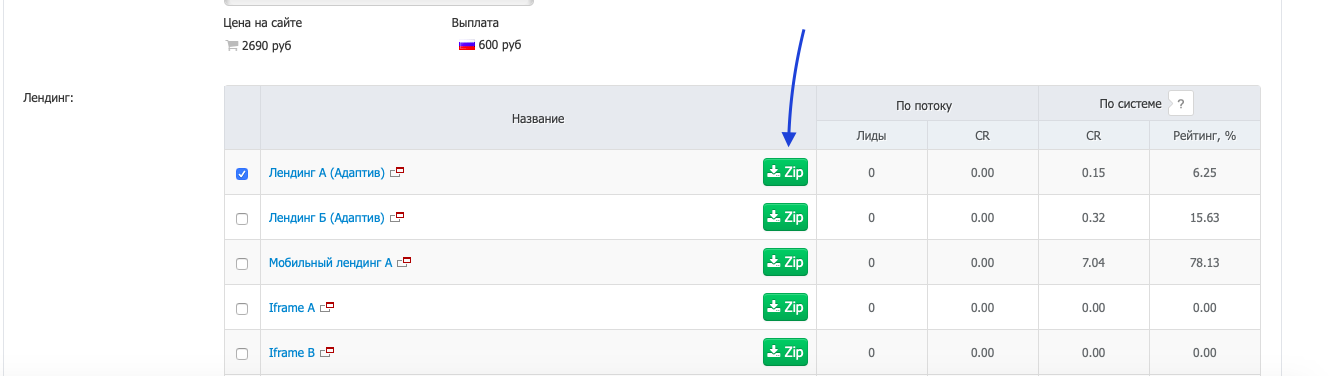Check the Iframe B checkbox
This screenshot has height=376, width=1330.
pyautogui.click(x=242, y=353)
